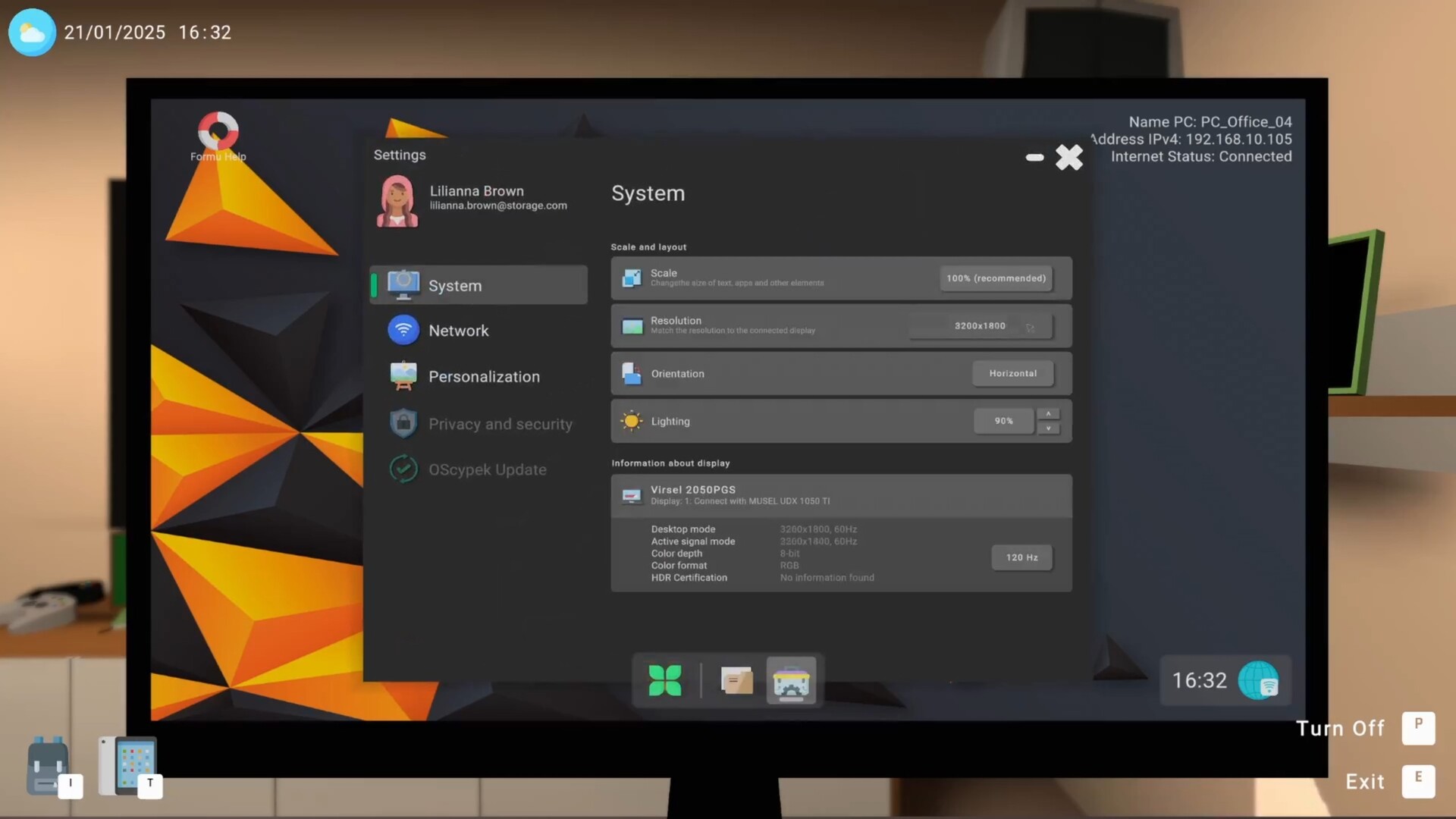Open the OScypek Update section
This screenshot has height=819, width=1456.
tap(486, 469)
